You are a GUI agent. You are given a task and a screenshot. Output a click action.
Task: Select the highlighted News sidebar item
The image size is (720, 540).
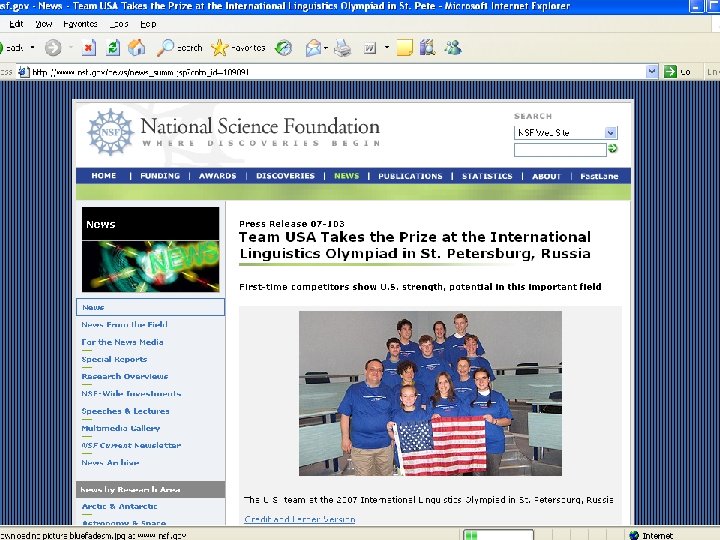pyautogui.click(x=150, y=307)
